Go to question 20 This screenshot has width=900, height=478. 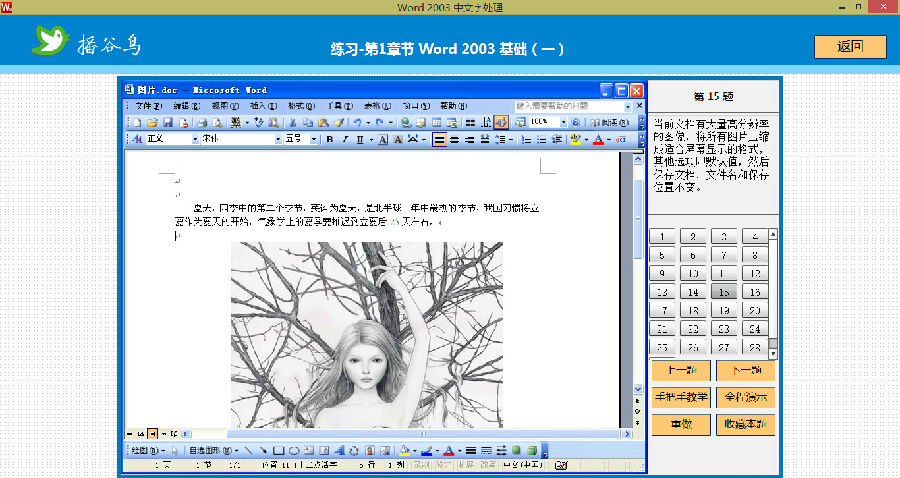coord(755,310)
